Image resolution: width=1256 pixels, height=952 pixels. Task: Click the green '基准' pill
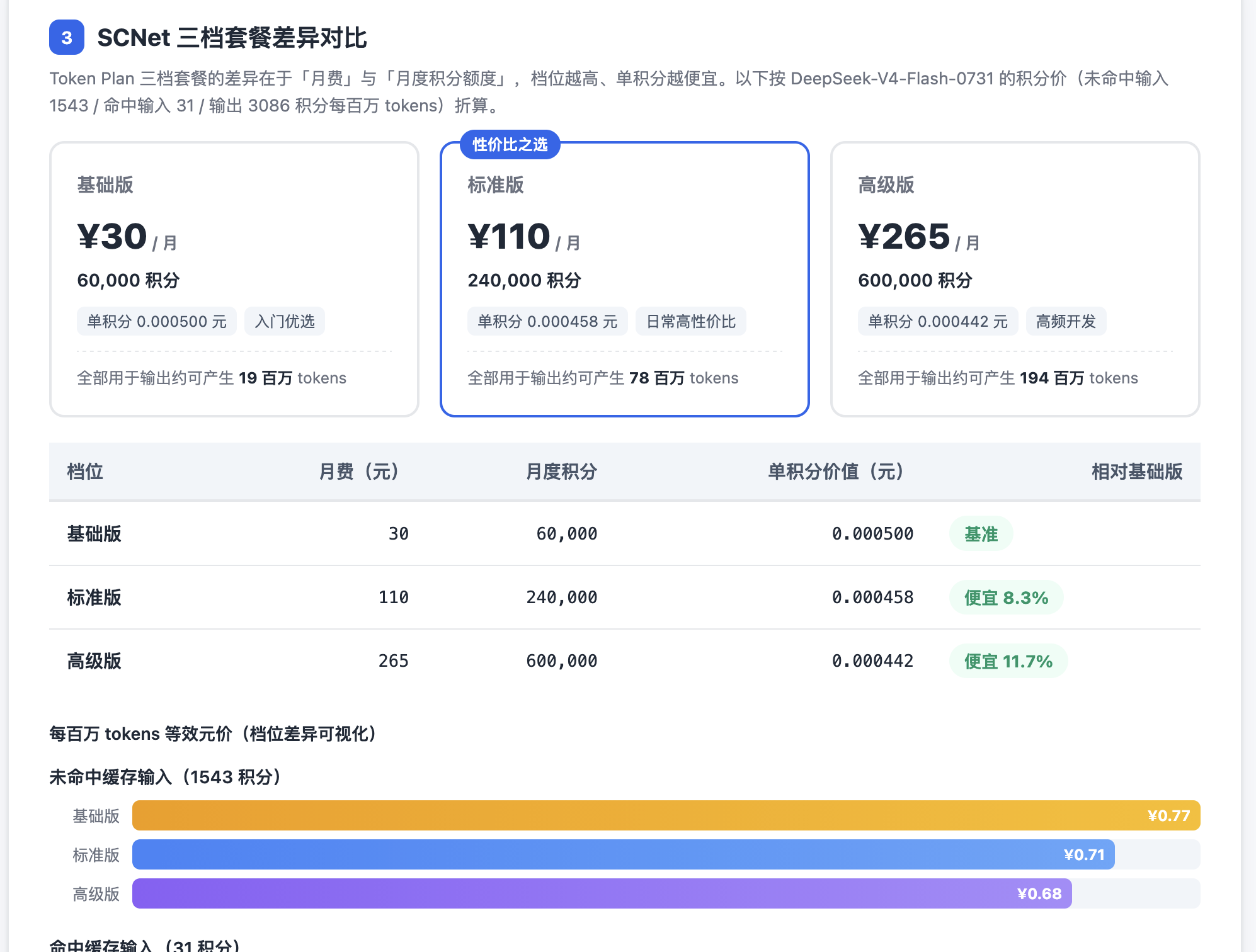pyautogui.click(x=981, y=534)
